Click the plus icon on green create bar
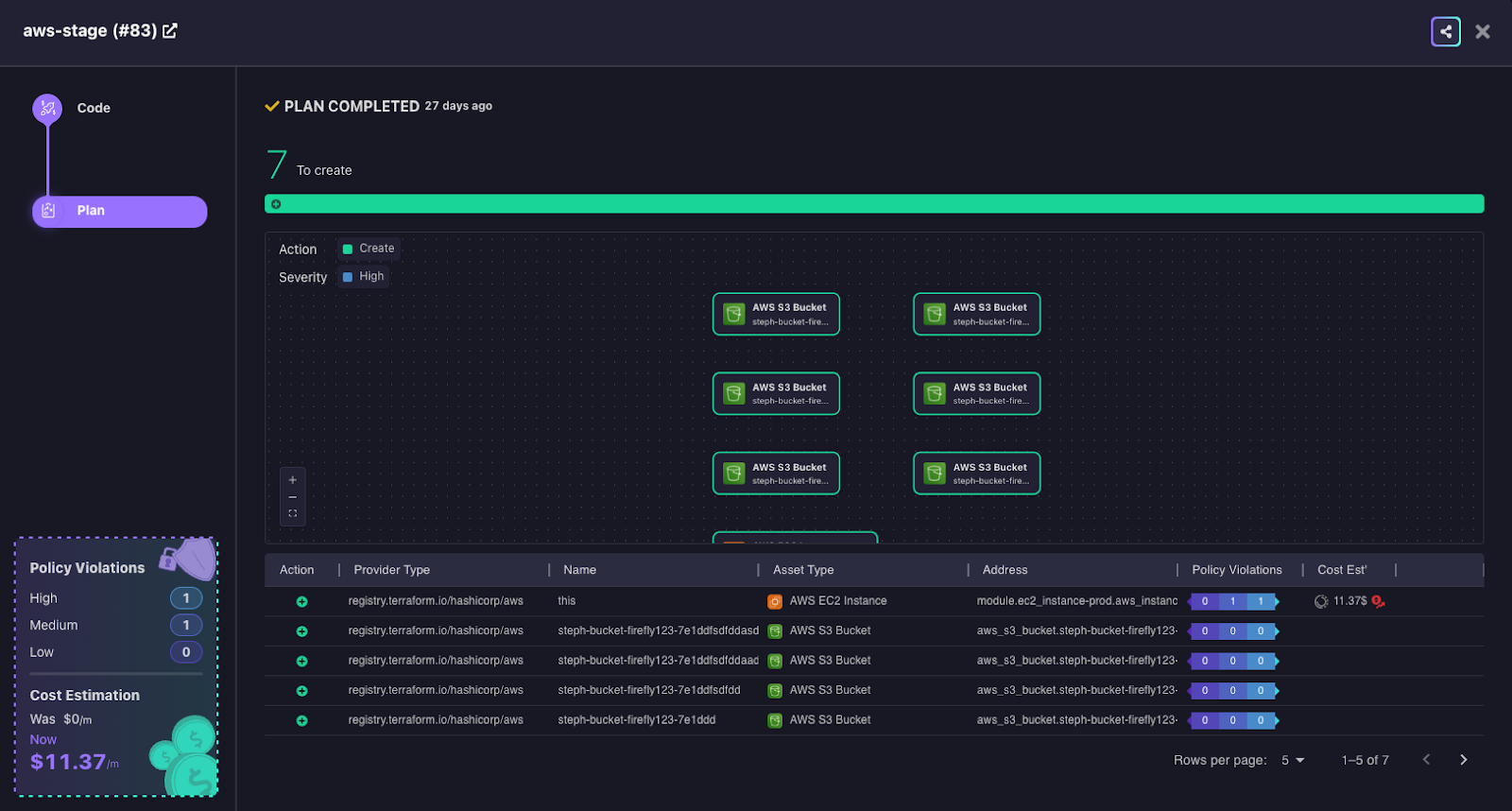 coord(276,204)
